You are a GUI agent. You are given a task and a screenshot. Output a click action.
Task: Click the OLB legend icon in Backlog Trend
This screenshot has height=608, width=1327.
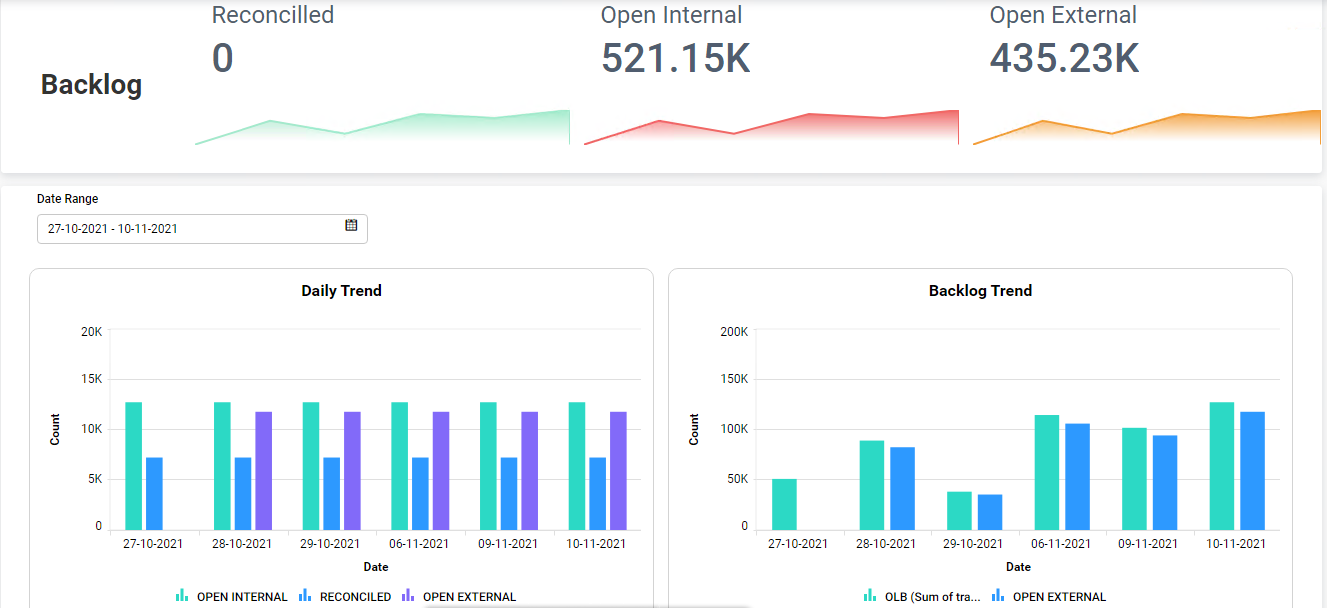point(870,596)
